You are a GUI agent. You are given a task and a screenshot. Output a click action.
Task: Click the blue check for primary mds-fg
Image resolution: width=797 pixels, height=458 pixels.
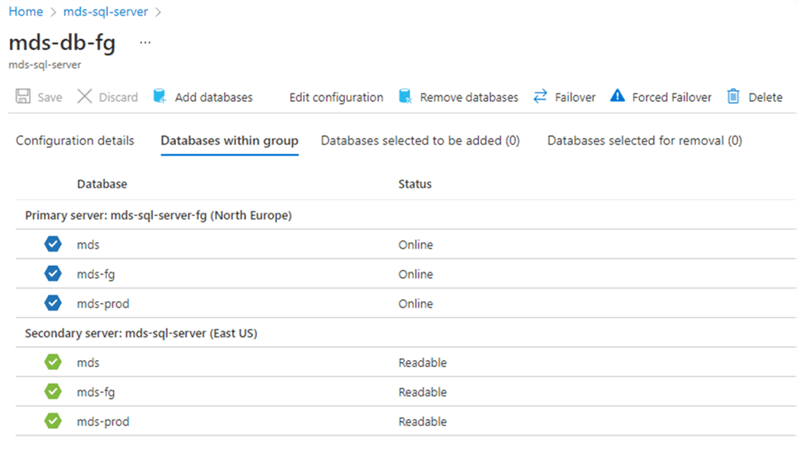coord(53,273)
